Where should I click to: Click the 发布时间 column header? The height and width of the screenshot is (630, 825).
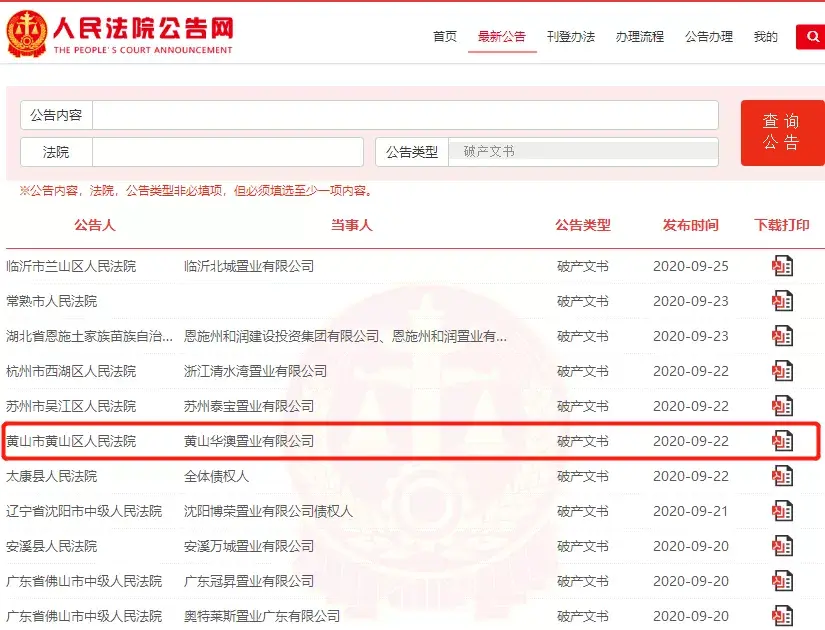[691, 225]
